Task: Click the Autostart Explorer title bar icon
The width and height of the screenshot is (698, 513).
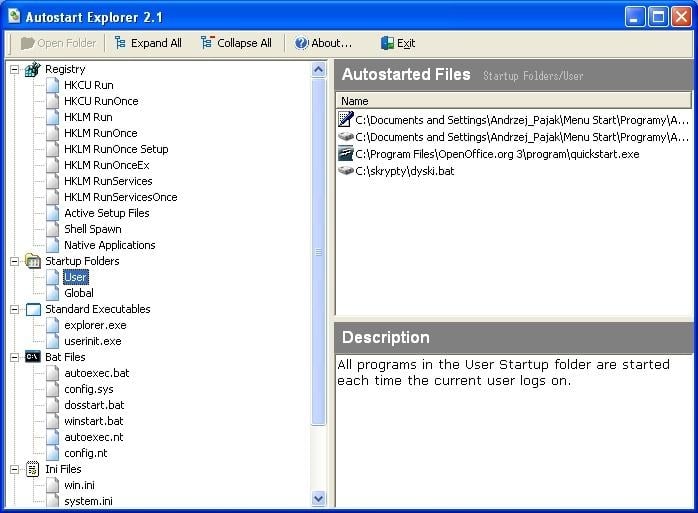Action: (14, 16)
